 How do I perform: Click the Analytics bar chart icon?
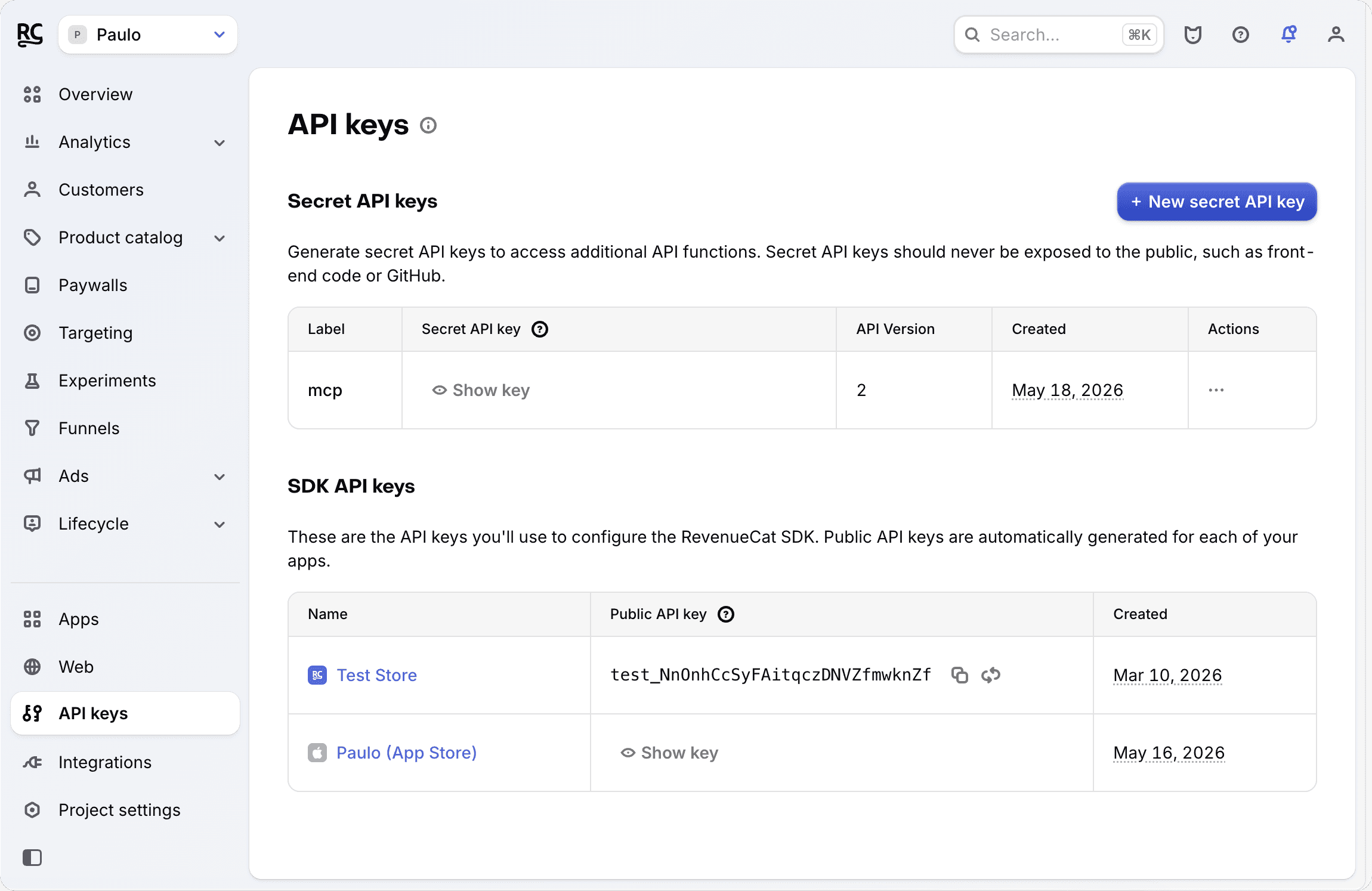(x=32, y=142)
